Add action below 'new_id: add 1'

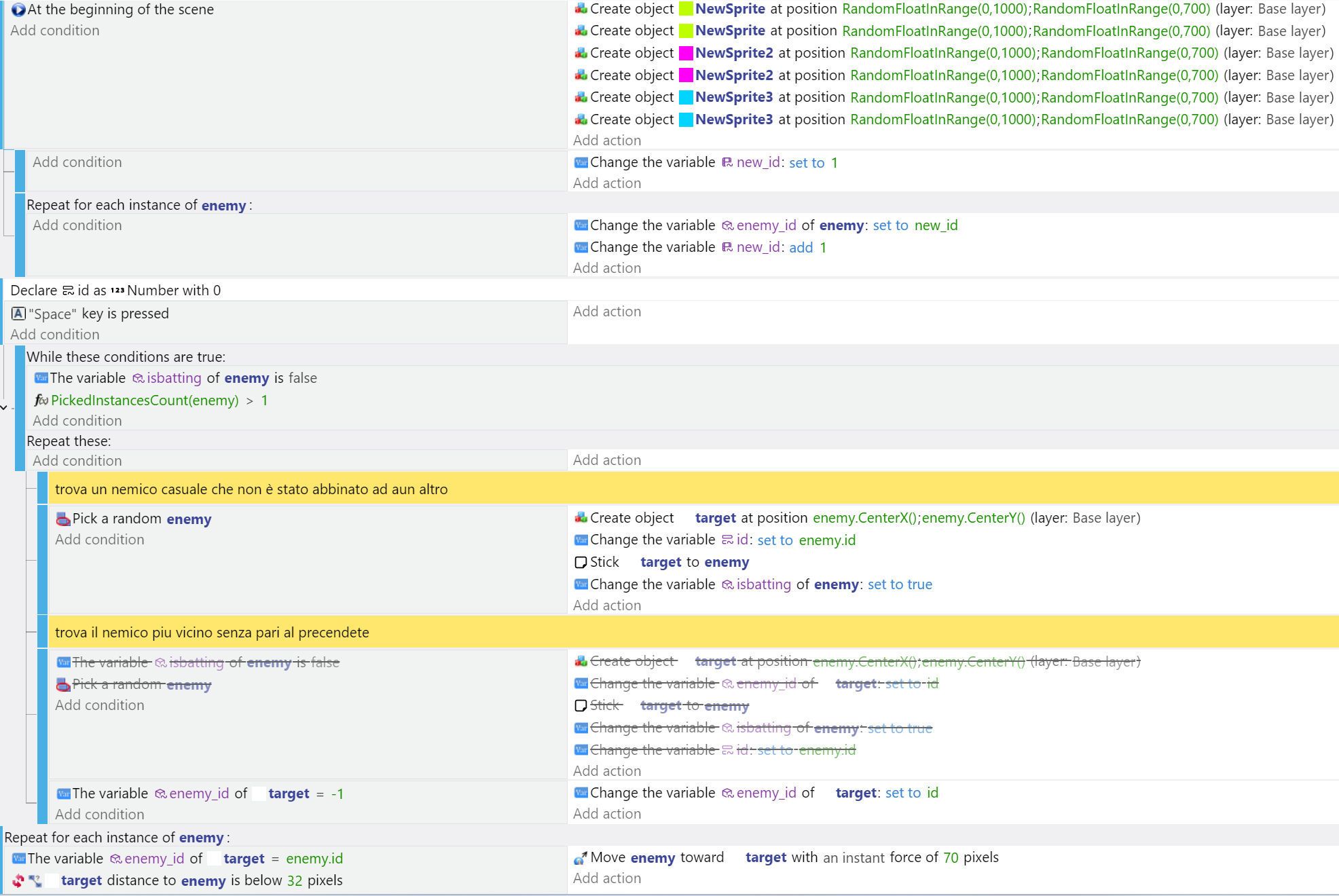coord(607,268)
